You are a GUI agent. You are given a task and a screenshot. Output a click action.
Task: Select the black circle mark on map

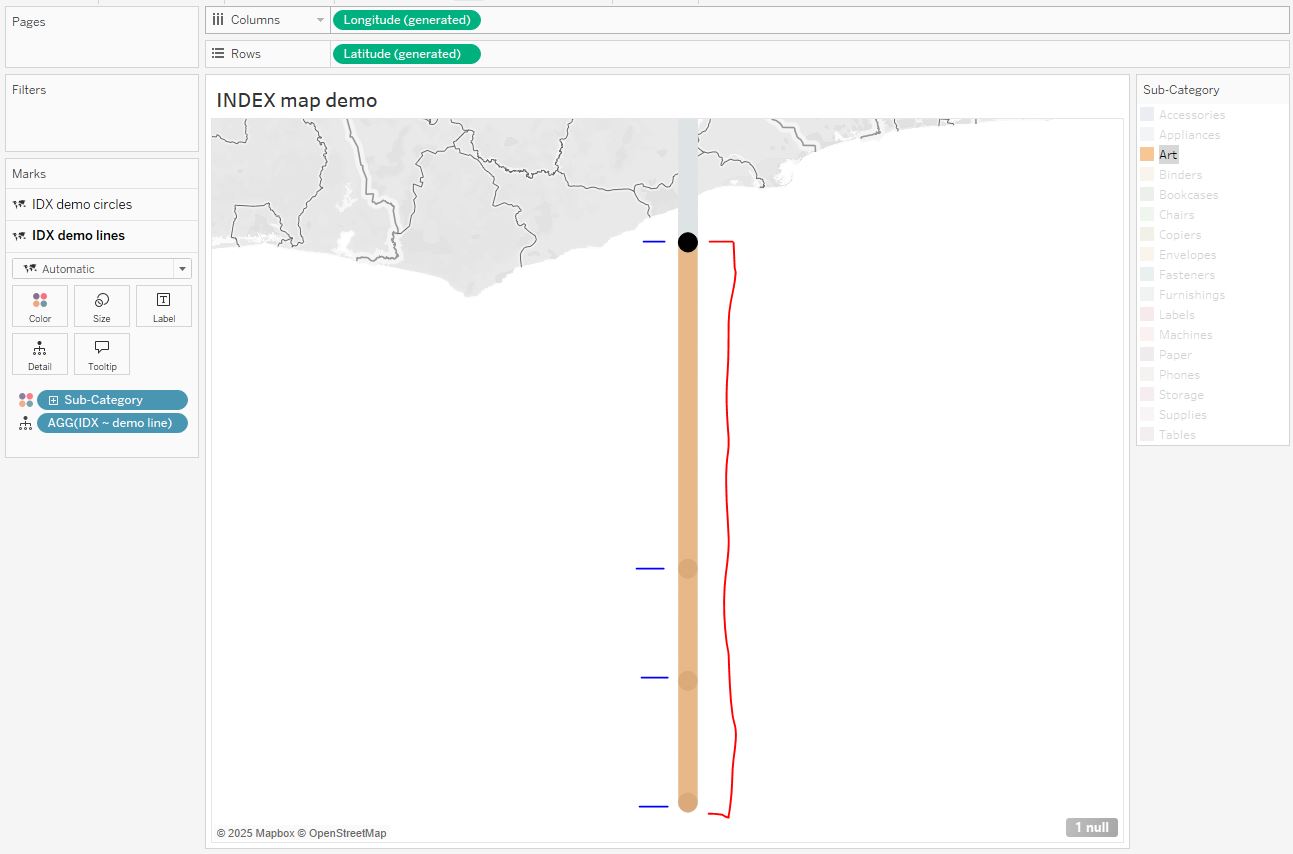688,242
